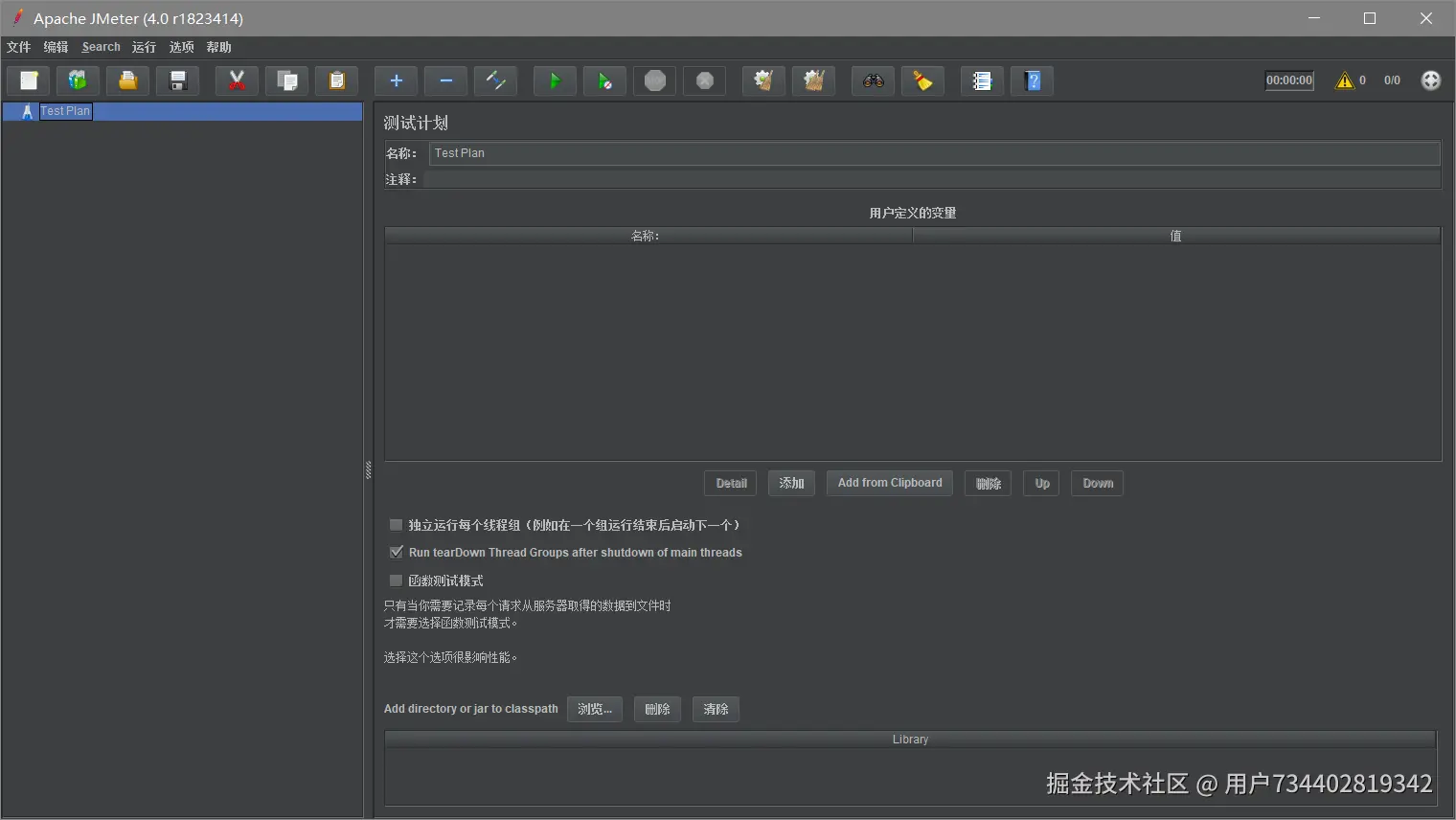The width and height of the screenshot is (1456, 820).
Task: Open the 文件 menu
Action: [19, 47]
